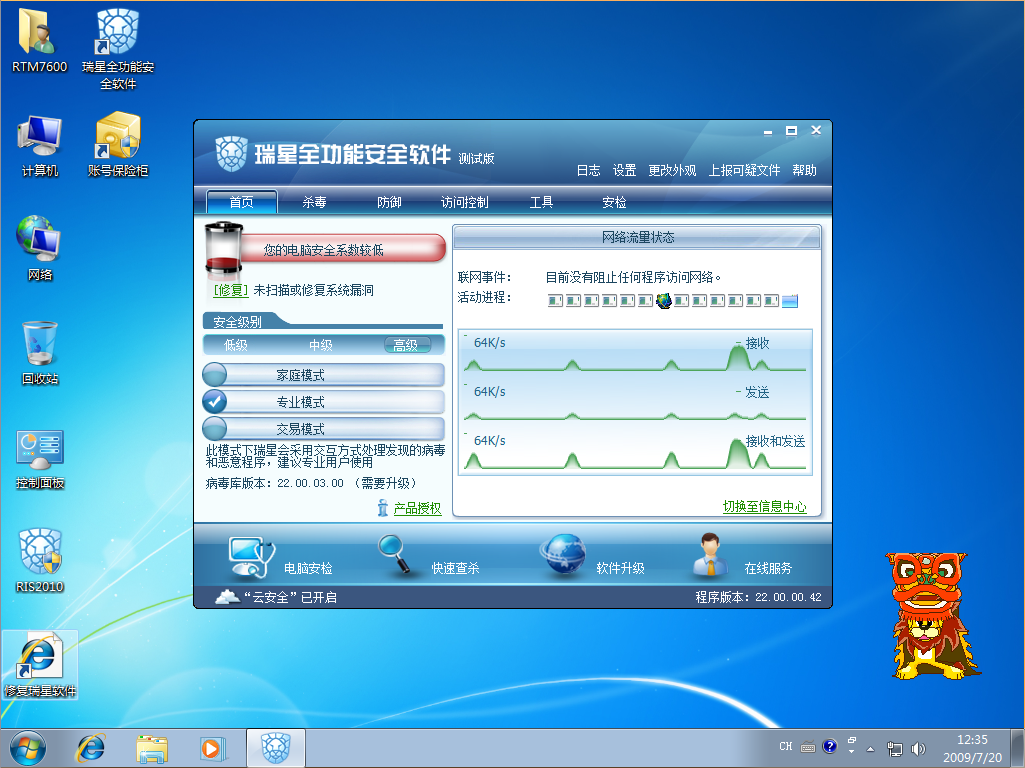
Task: Select the RIS2010 desktop icon
Action: (x=40, y=561)
